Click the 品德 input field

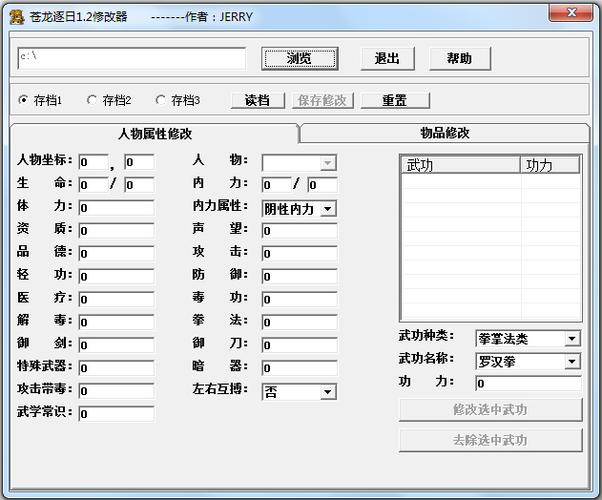click(x=116, y=253)
